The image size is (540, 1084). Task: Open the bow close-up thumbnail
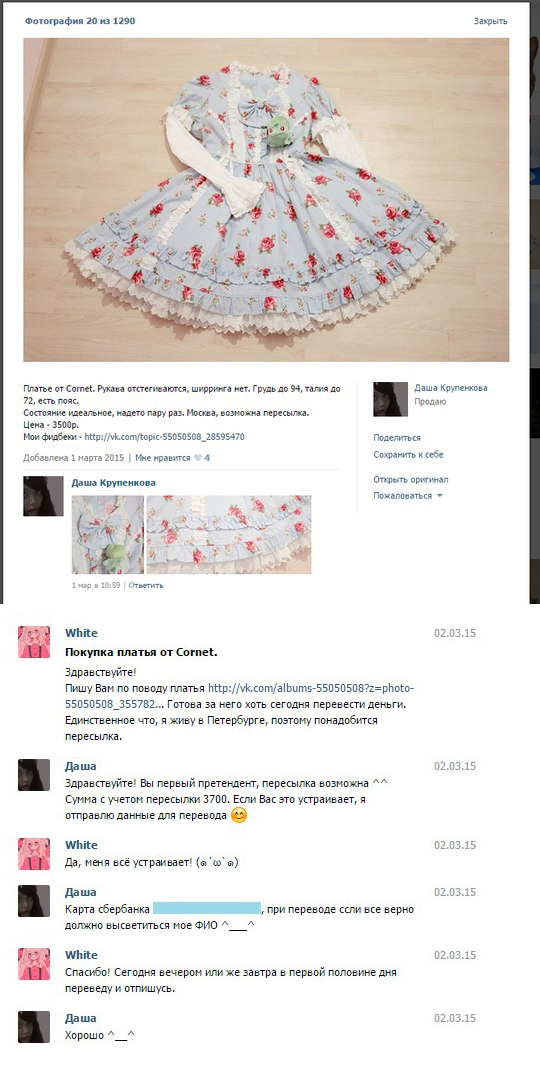(x=107, y=534)
